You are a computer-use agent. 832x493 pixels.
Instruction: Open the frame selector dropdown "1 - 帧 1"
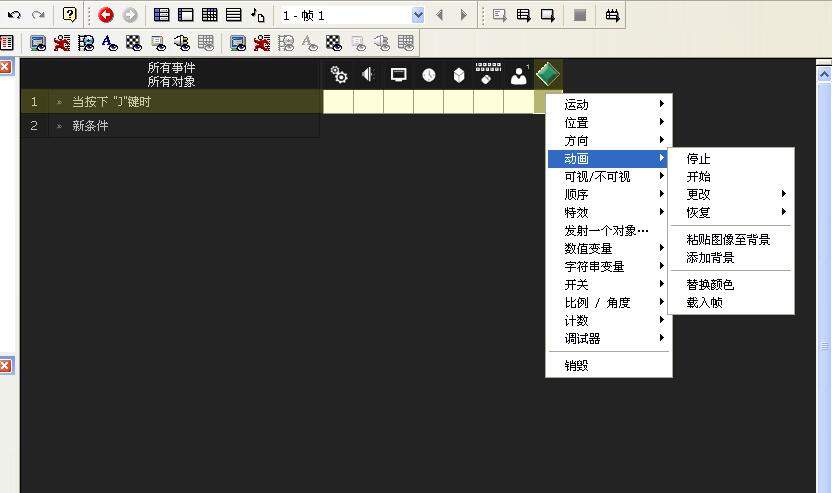pos(418,15)
